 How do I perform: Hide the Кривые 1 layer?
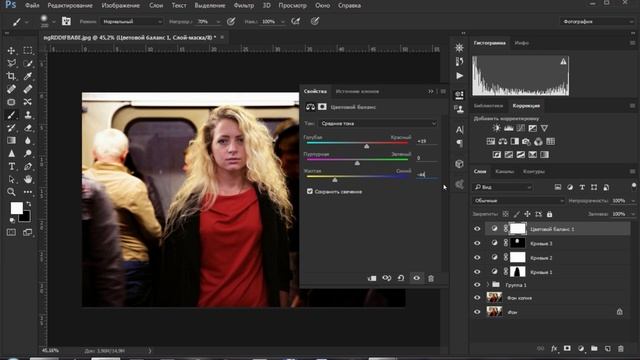(x=477, y=271)
